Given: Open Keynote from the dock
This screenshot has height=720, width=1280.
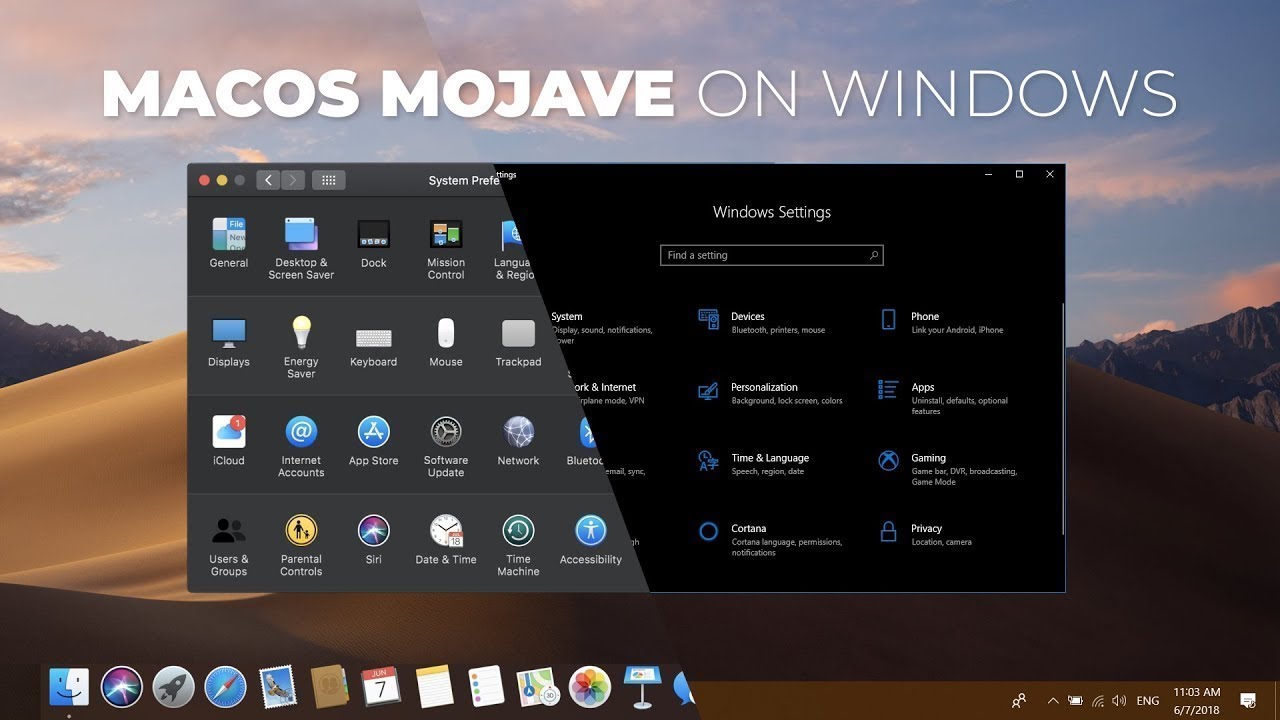Looking at the screenshot, I should pyautogui.click(x=641, y=686).
